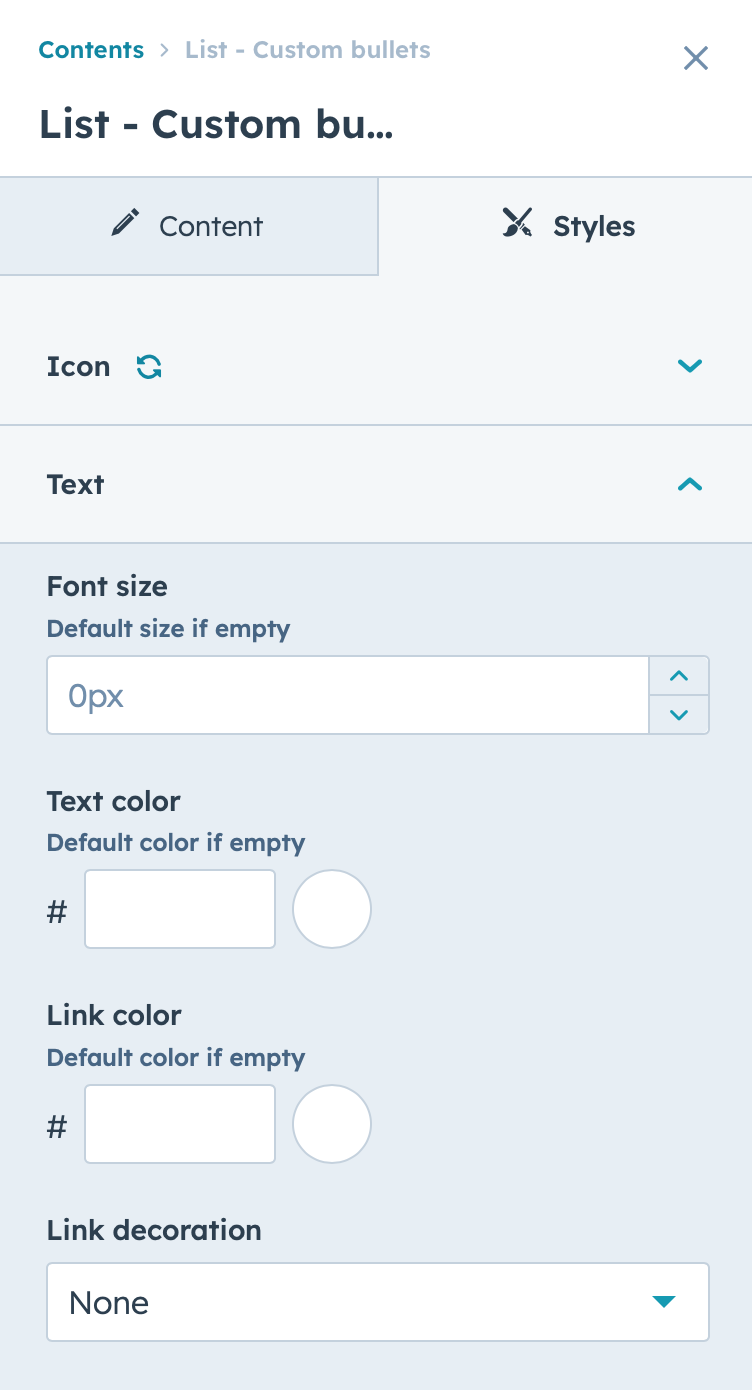Go back via Contents breadcrumb link
Image resolution: width=752 pixels, height=1390 pixels.
(x=91, y=50)
